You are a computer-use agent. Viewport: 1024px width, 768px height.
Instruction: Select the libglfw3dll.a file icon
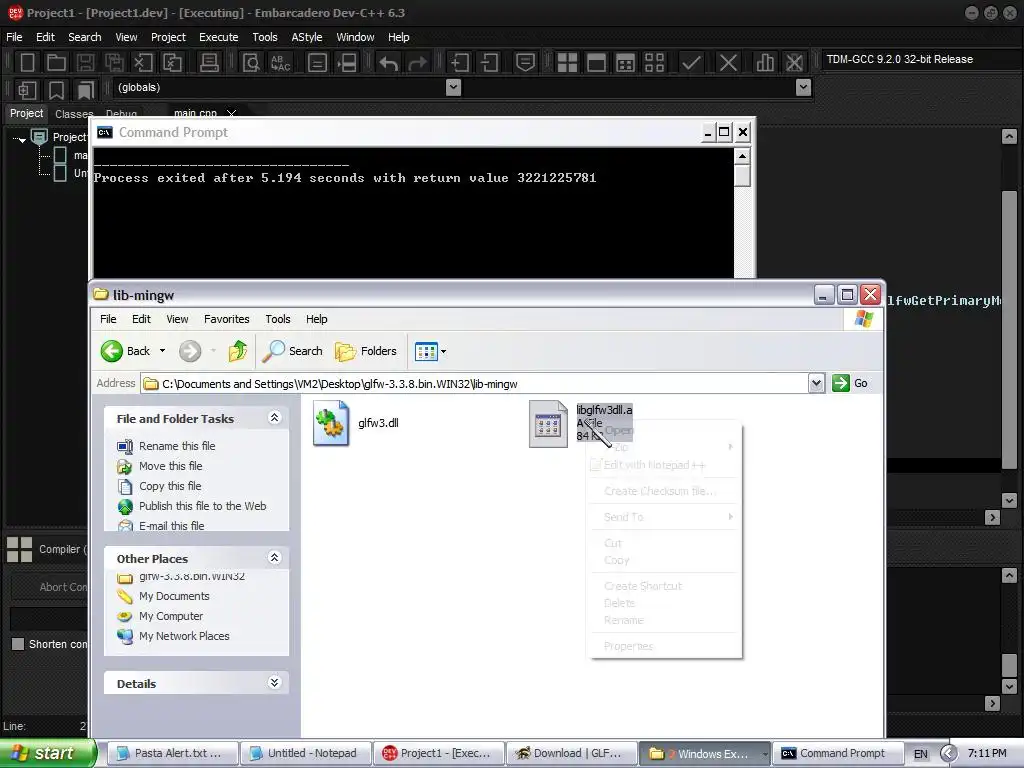point(548,424)
